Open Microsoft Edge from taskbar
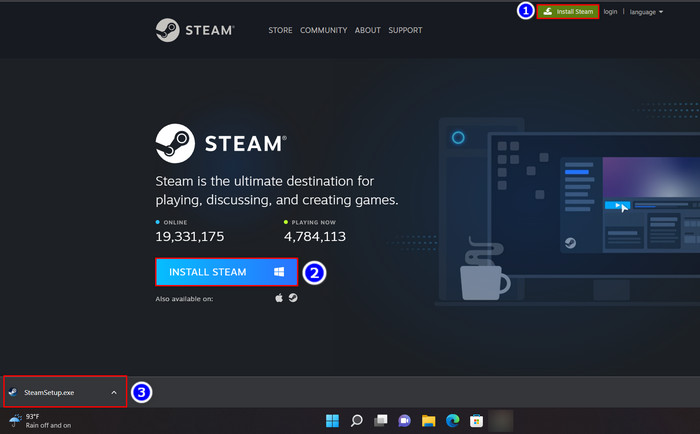Viewport: 700px width, 434px height. coord(453,421)
